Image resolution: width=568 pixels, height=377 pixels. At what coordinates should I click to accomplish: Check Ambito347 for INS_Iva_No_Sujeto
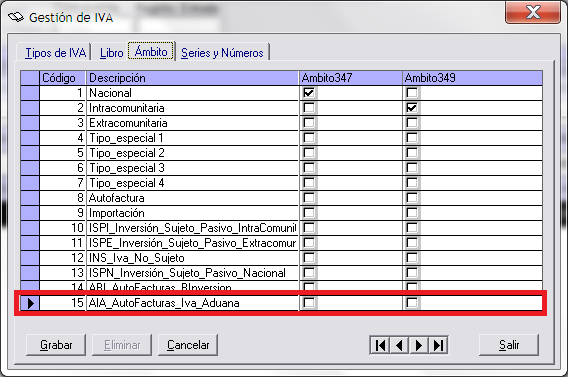(309, 257)
